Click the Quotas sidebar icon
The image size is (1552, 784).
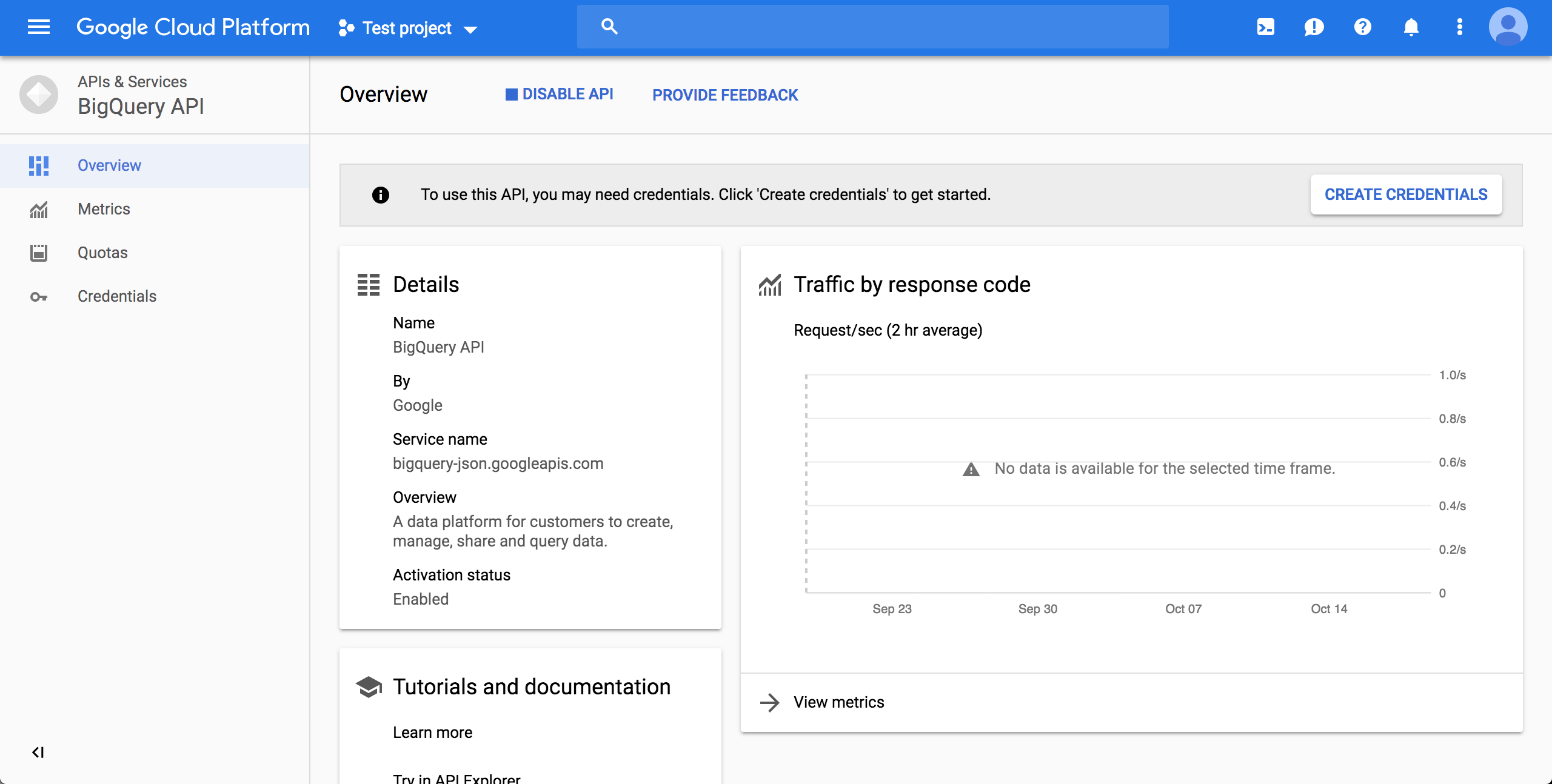click(39, 252)
